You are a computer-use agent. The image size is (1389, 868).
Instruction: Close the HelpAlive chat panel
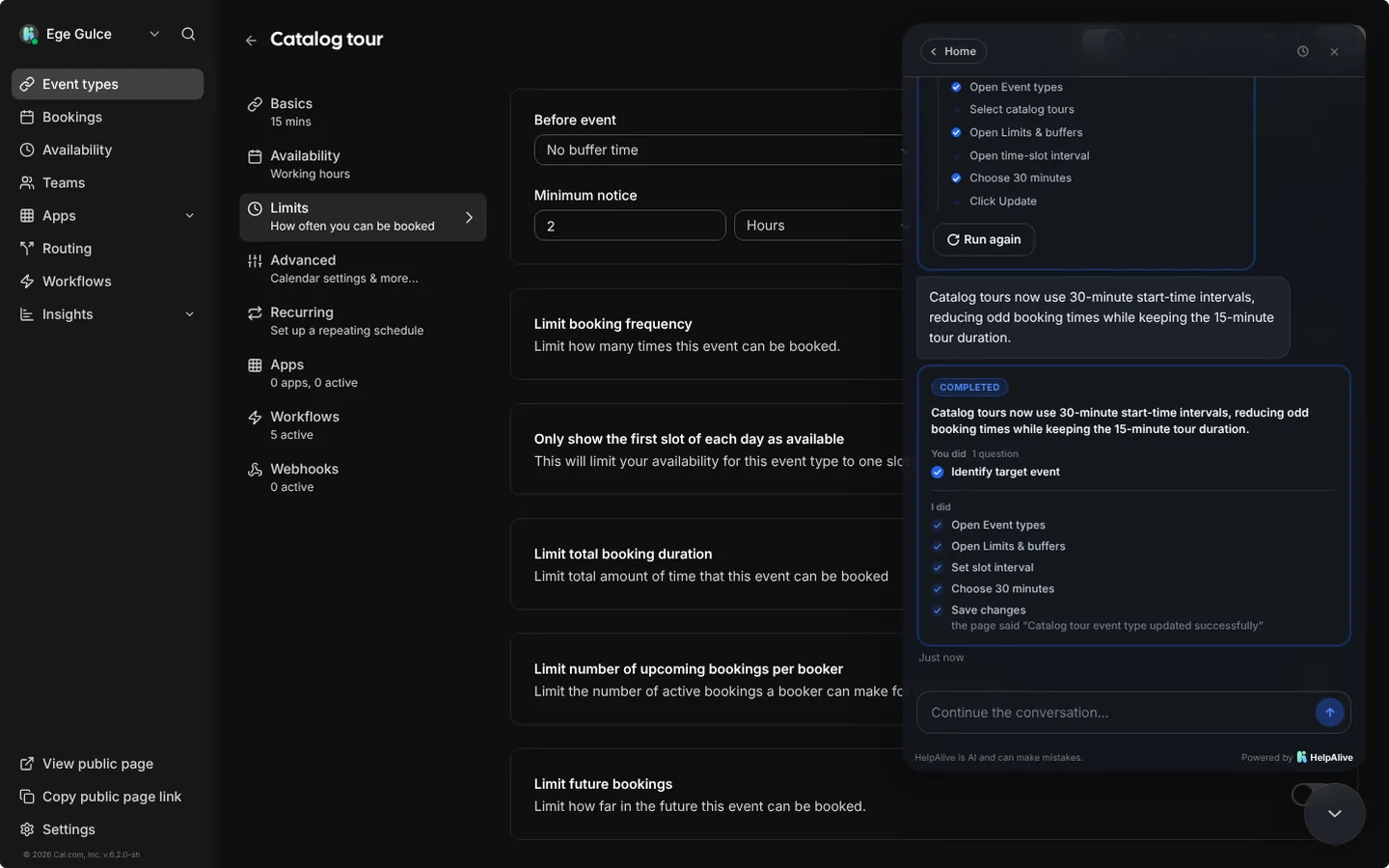1334,52
